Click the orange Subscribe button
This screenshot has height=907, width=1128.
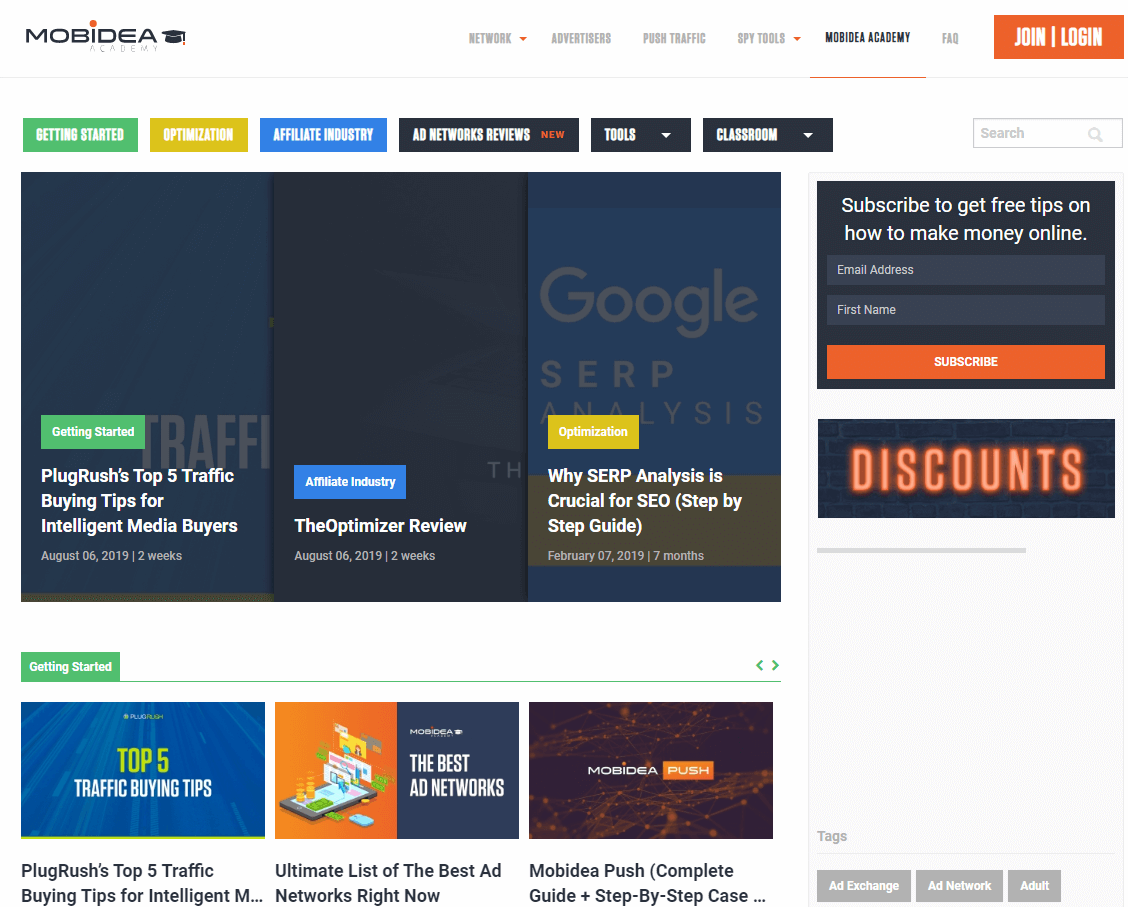[965, 362]
